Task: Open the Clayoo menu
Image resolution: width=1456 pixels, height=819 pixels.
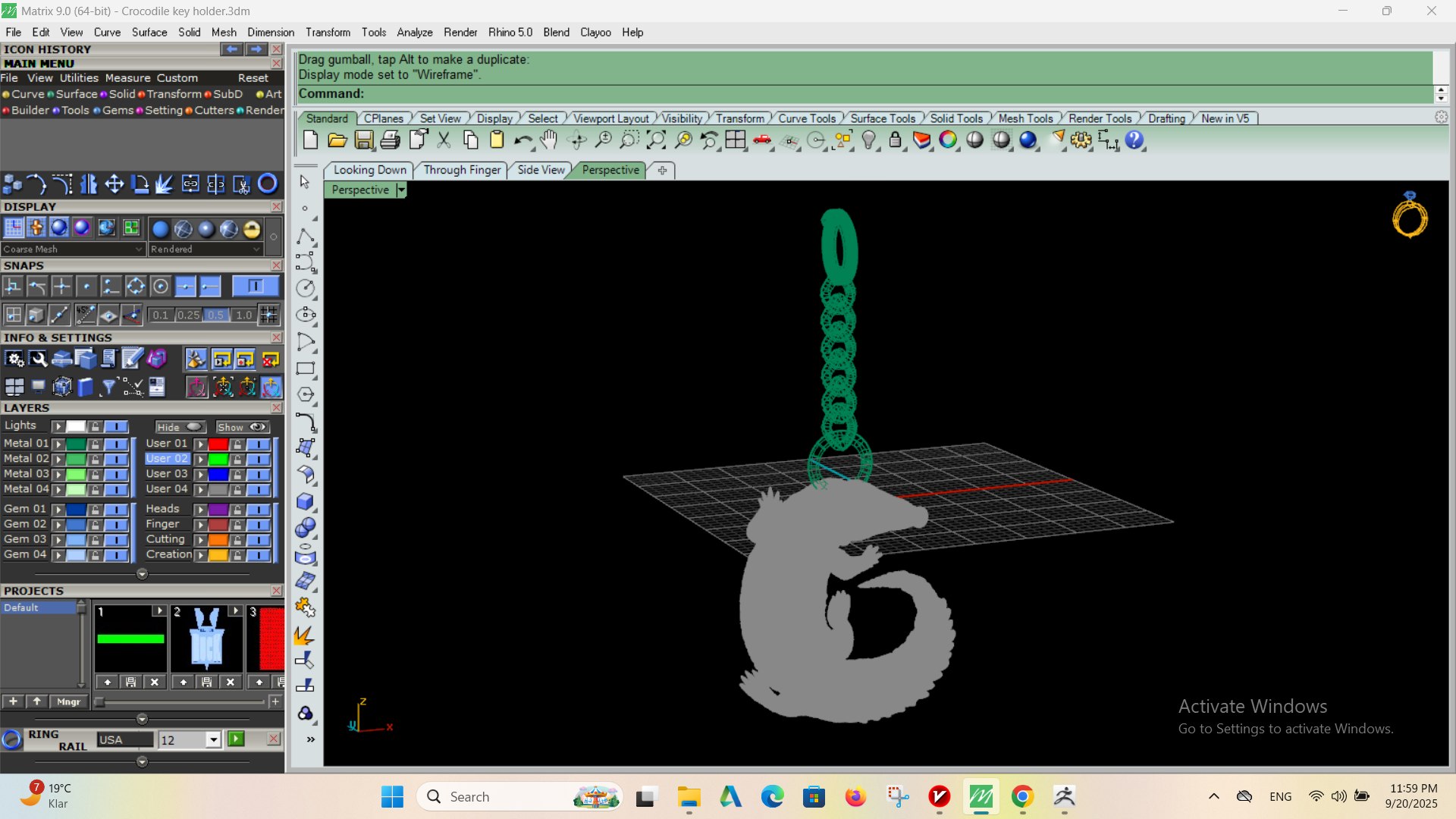Action: [595, 33]
